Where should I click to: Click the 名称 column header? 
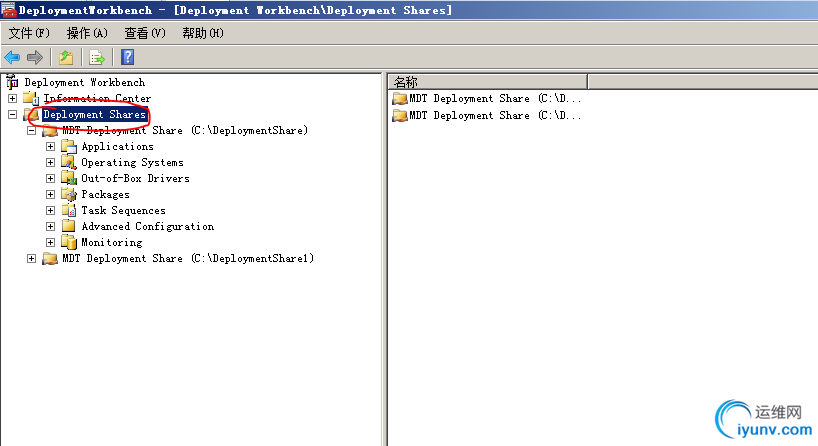tap(488, 82)
